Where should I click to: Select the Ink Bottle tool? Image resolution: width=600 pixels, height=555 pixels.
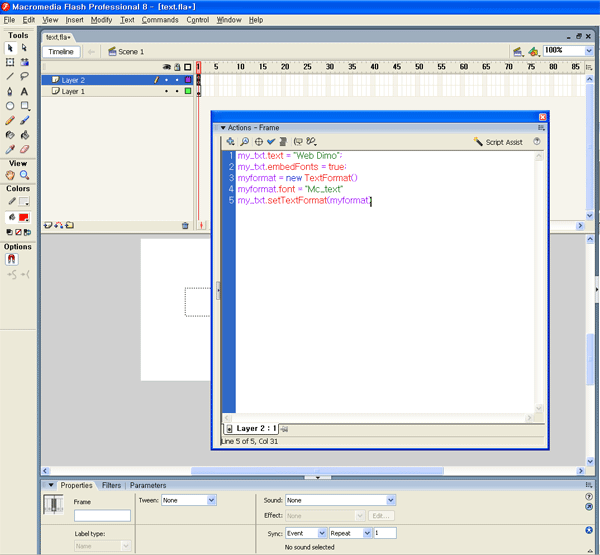10,135
